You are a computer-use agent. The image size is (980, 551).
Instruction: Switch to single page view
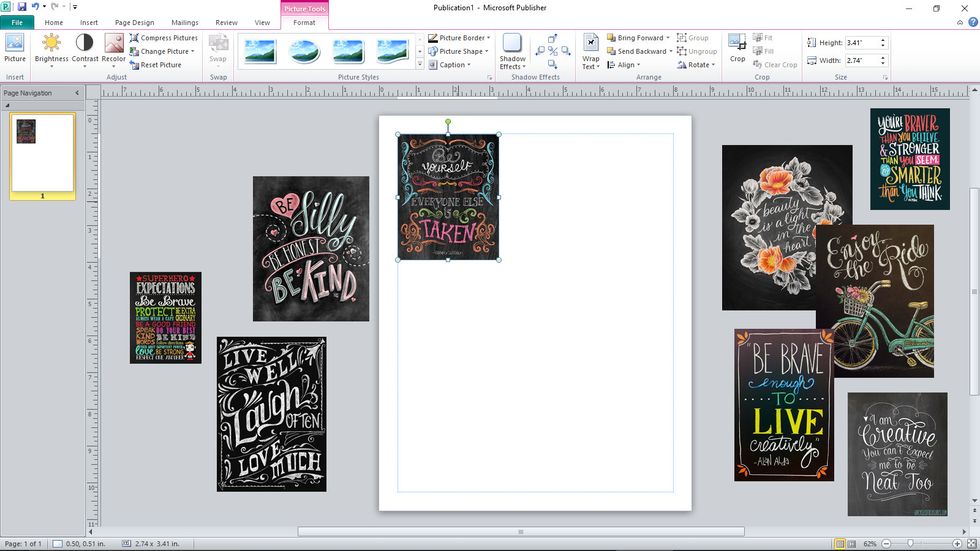[x=840, y=544]
